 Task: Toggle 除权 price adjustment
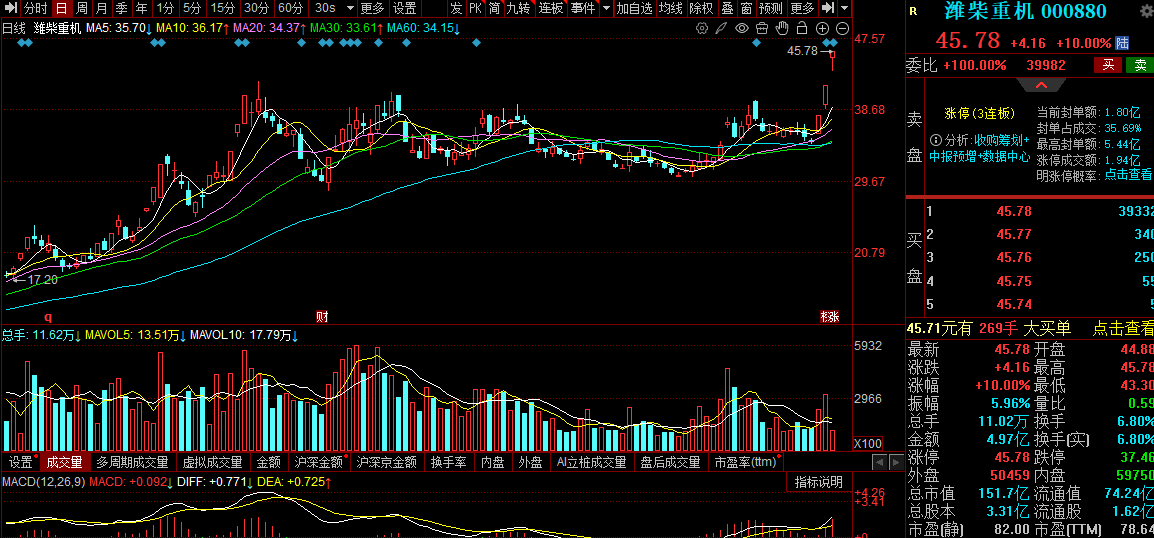tap(701, 9)
